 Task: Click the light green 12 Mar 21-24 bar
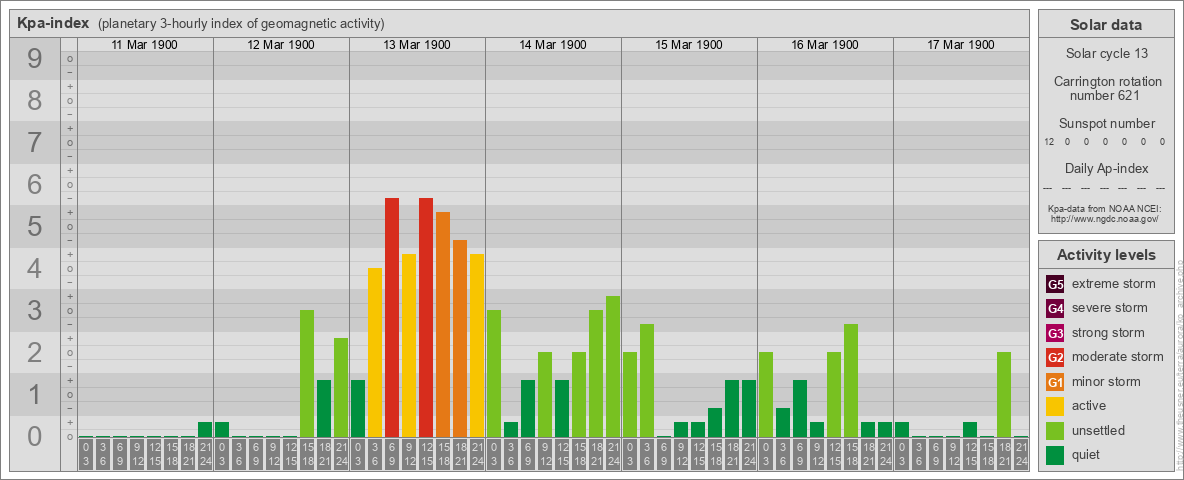pos(341,388)
